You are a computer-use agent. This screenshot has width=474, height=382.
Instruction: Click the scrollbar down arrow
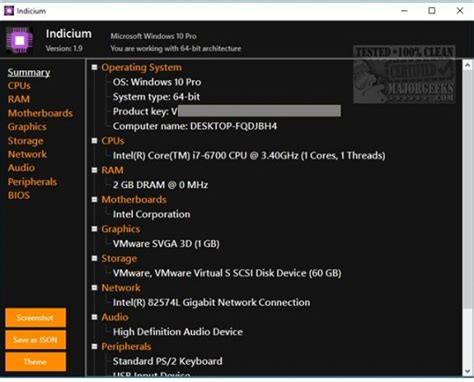click(467, 371)
